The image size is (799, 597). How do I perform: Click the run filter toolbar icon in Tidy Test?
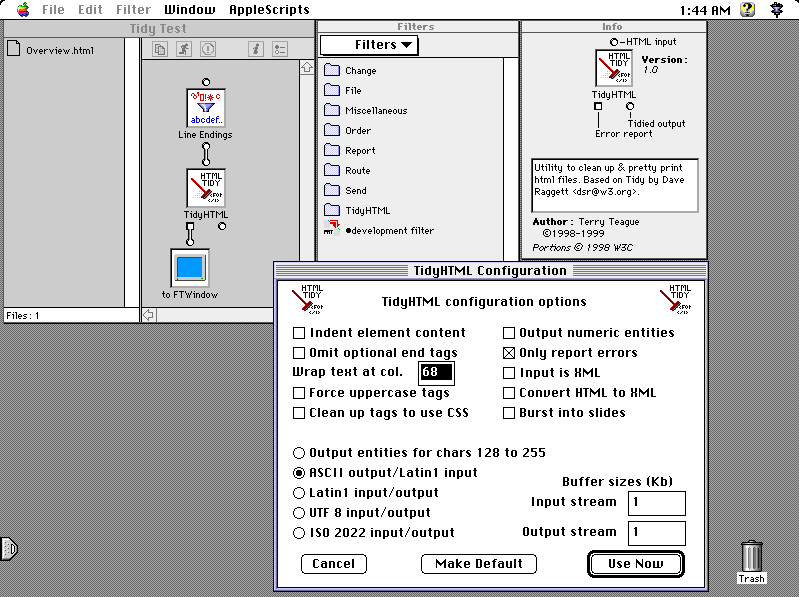pyautogui.click(x=184, y=49)
